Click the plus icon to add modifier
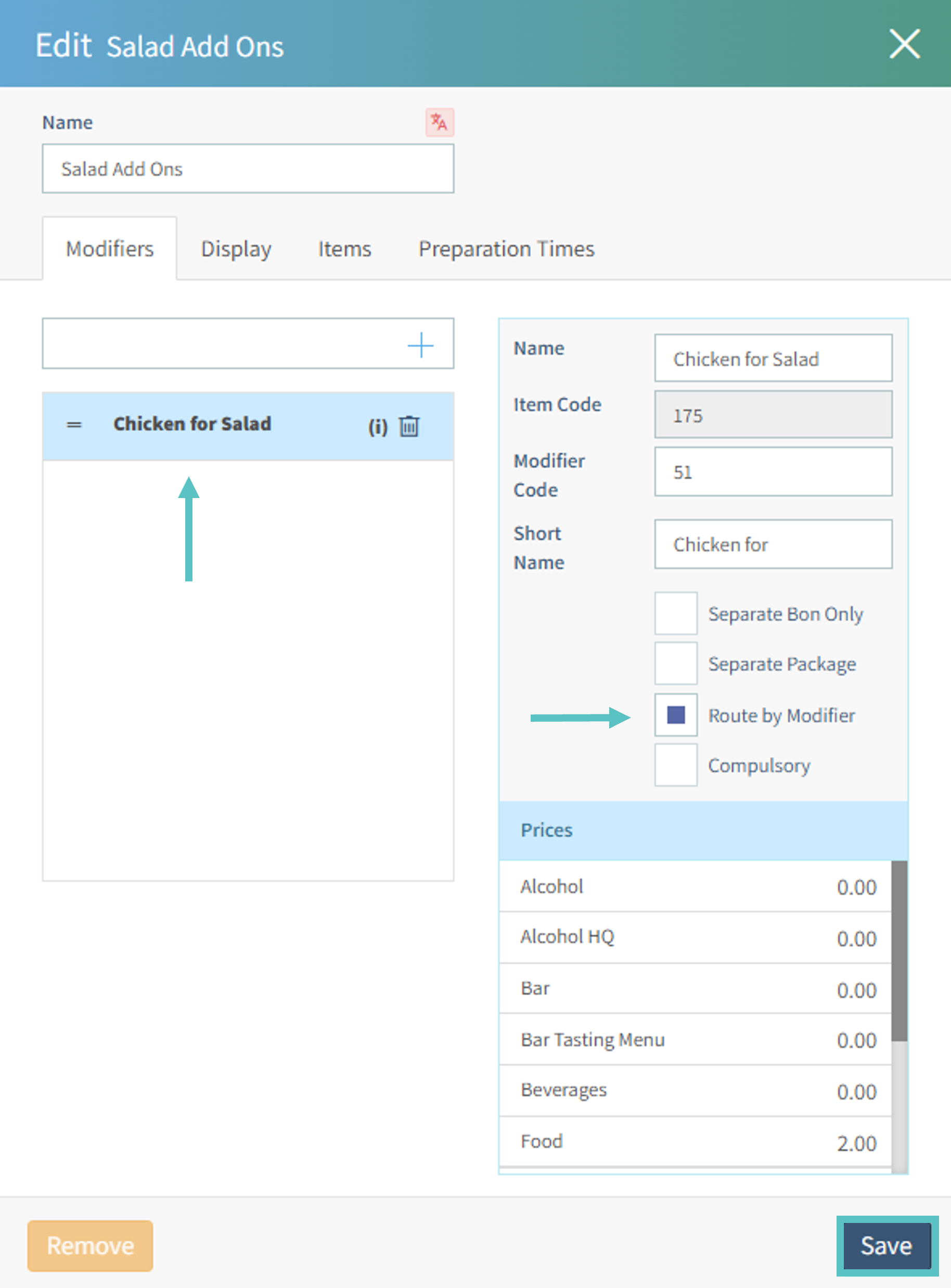 420,345
